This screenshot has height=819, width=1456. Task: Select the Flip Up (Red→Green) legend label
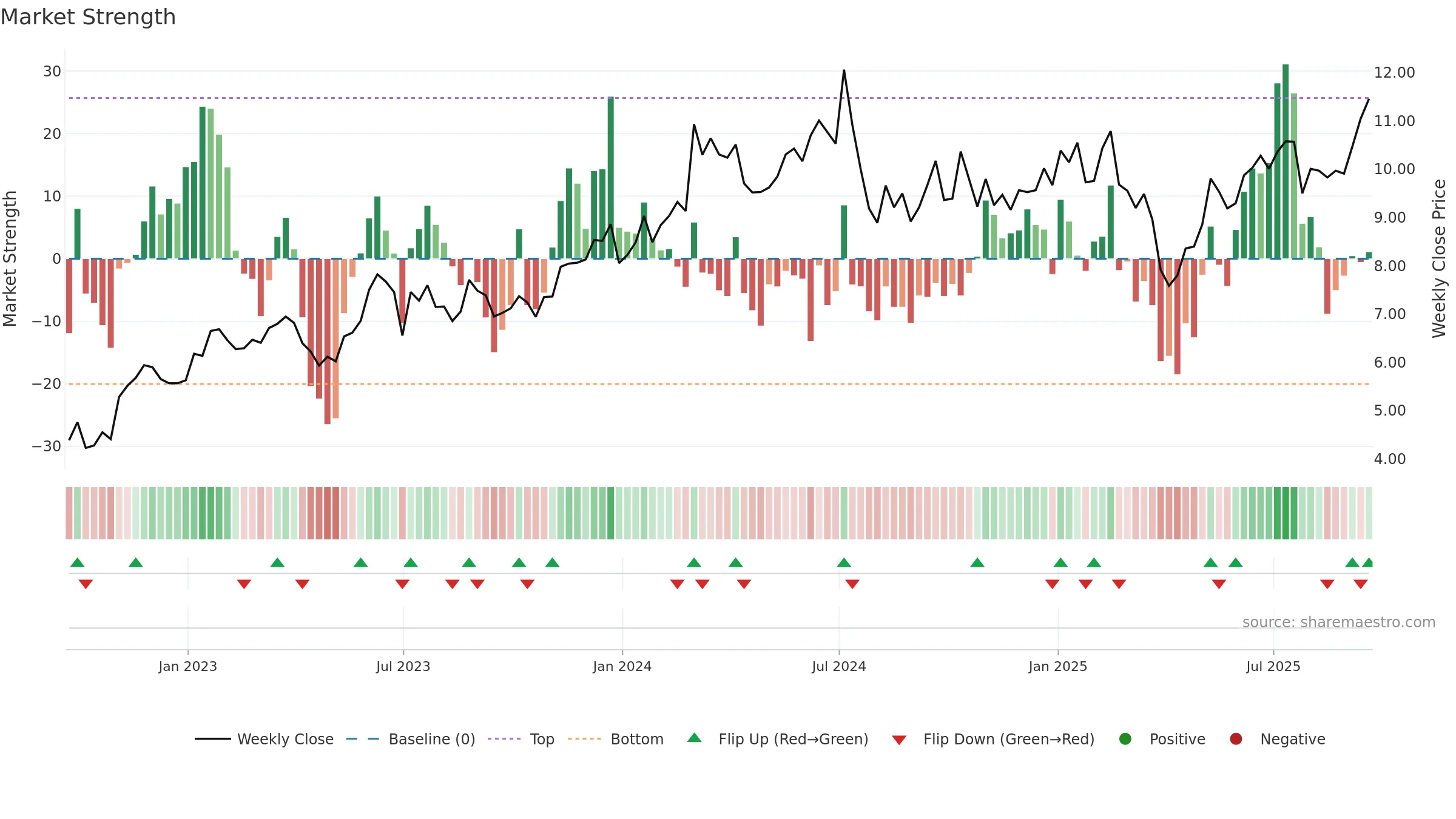tap(794, 739)
